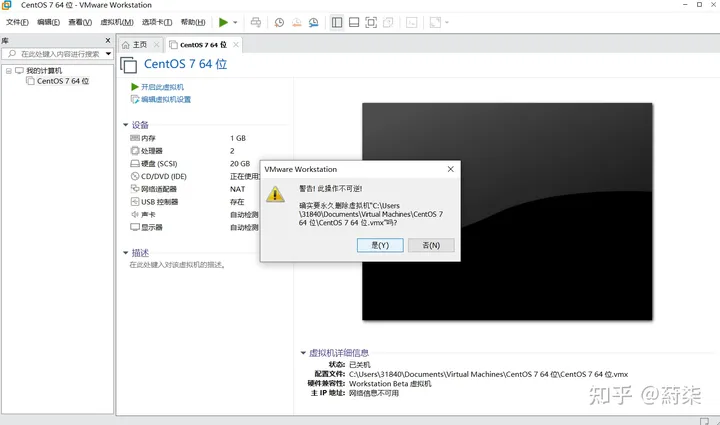Click the yellow warning triangle icon

275,194
